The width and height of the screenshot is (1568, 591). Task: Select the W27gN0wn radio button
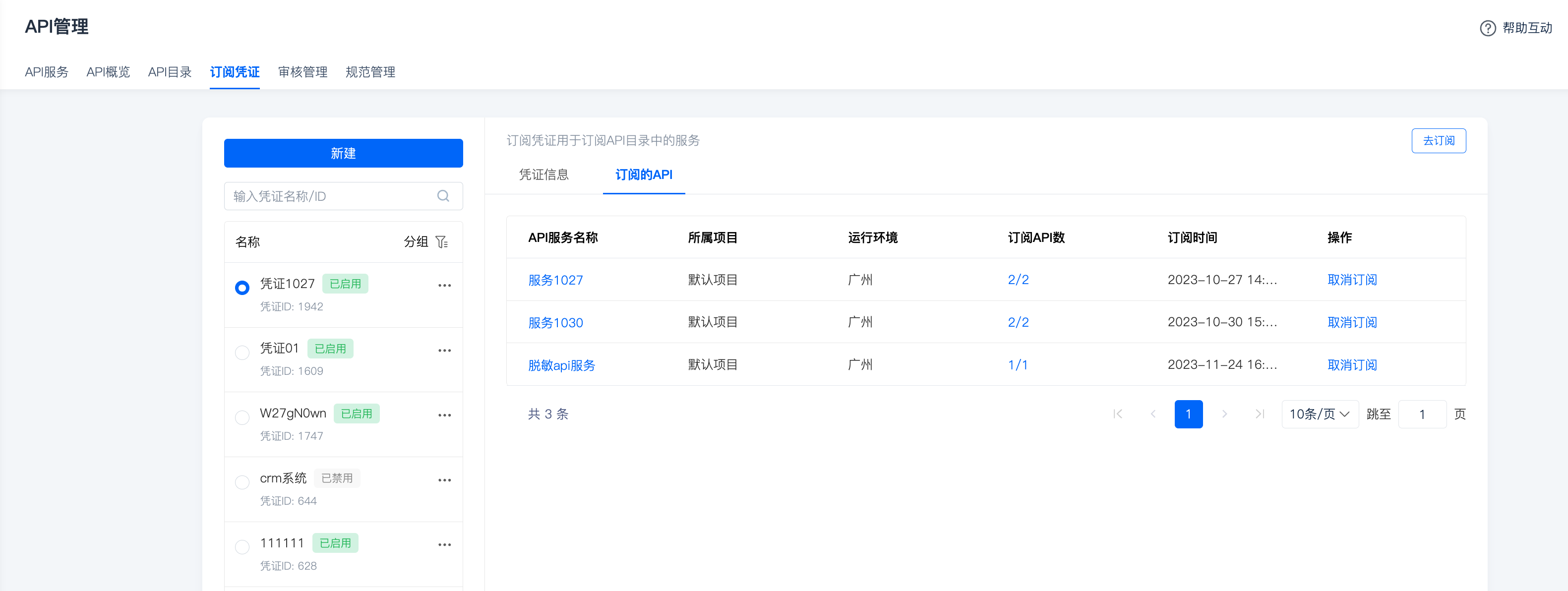coord(242,417)
